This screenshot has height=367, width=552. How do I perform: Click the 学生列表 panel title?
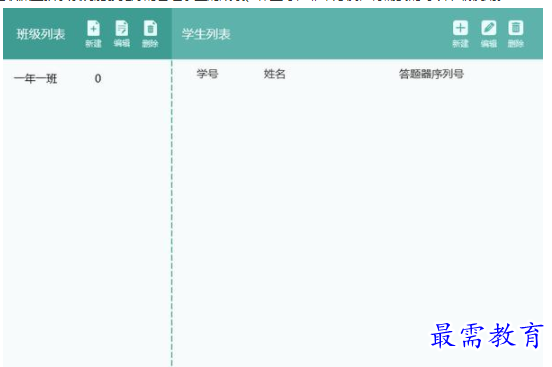pyautogui.click(x=206, y=35)
